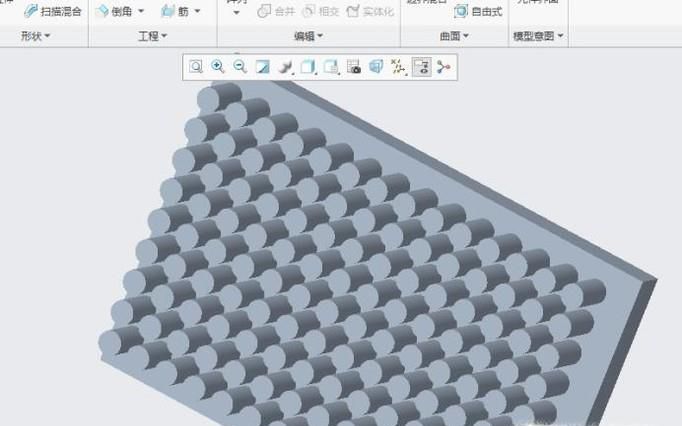Open the Saved Orientations box icon
Viewport: 682px width, 426px height.
coord(308,67)
